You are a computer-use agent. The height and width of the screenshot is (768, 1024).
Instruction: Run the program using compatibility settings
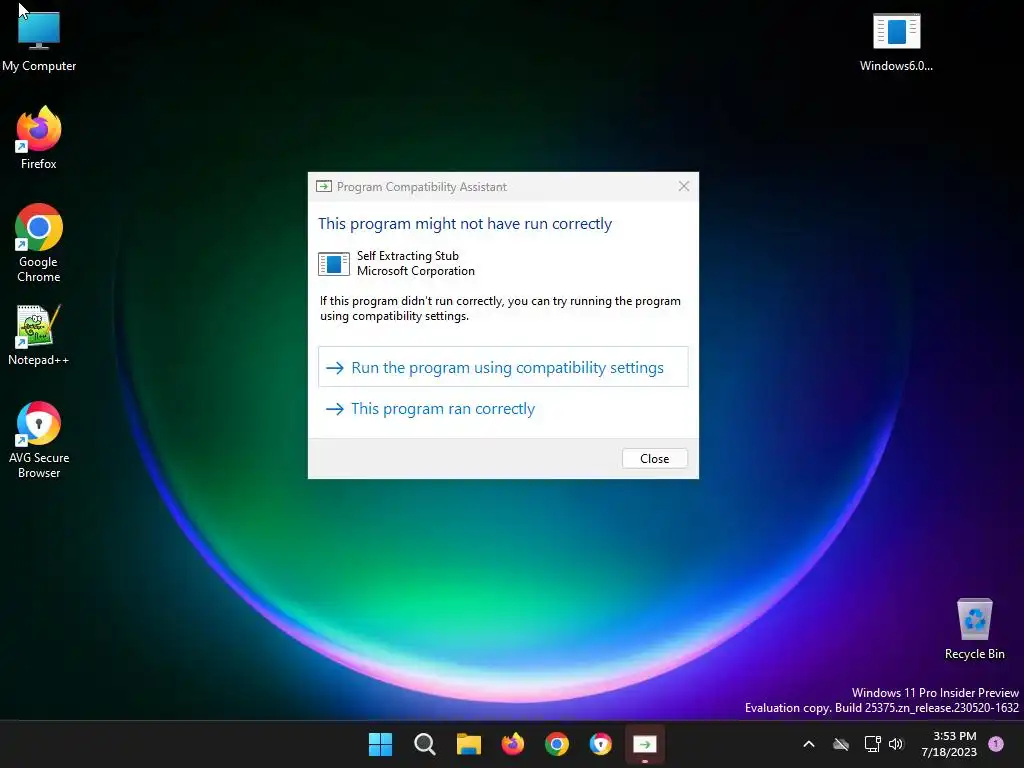coord(503,367)
